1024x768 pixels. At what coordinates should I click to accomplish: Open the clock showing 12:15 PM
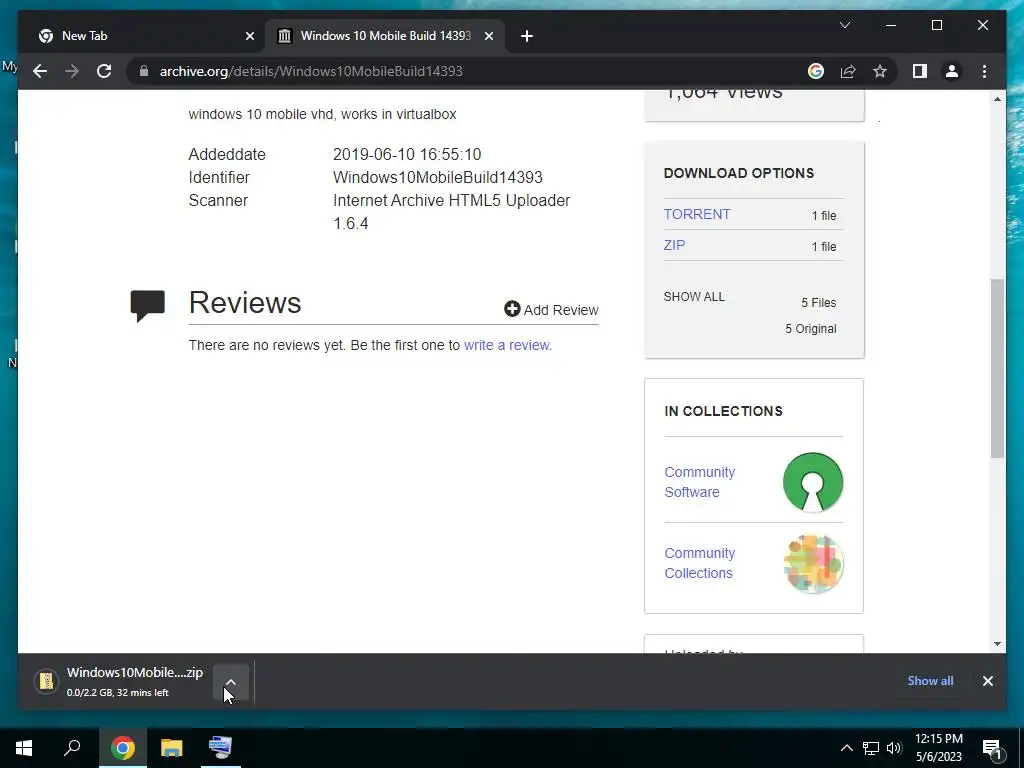click(x=938, y=748)
